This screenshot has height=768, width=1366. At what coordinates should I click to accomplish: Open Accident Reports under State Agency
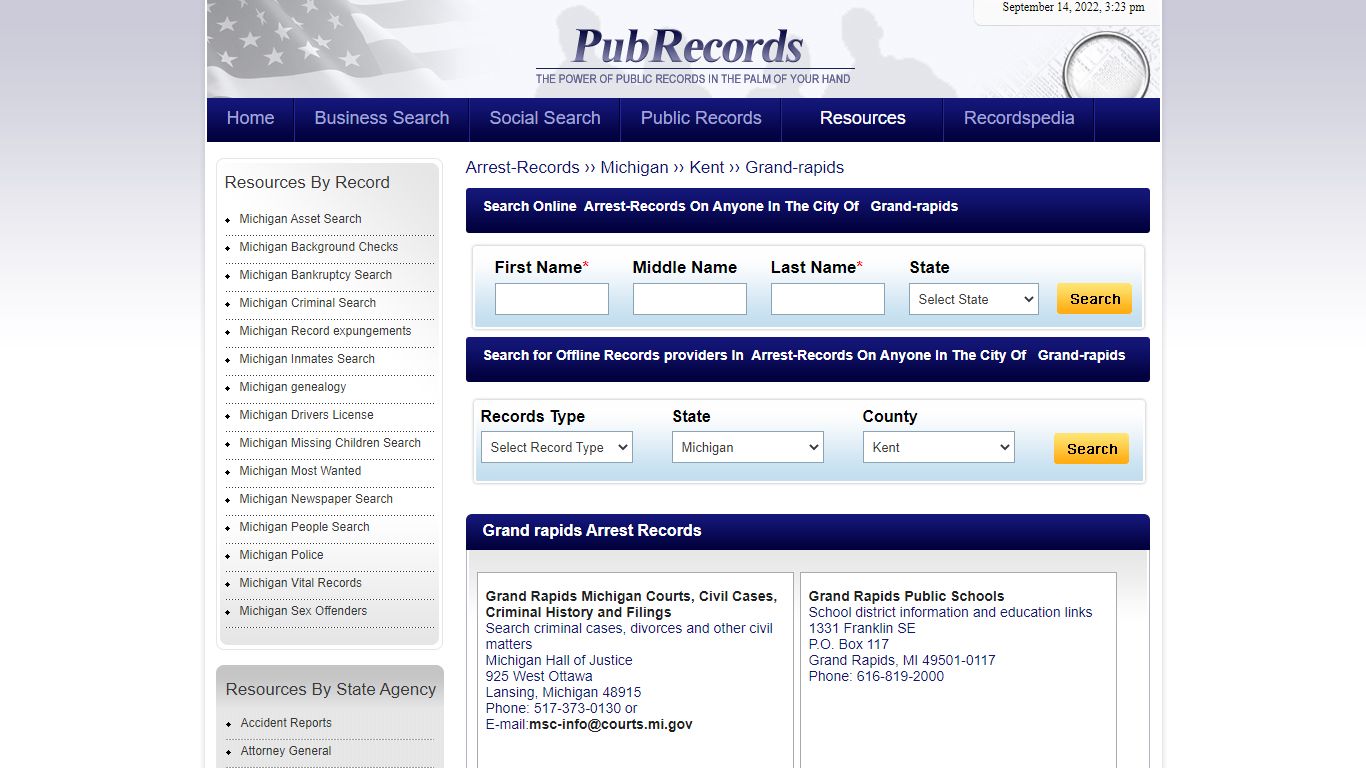point(286,723)
